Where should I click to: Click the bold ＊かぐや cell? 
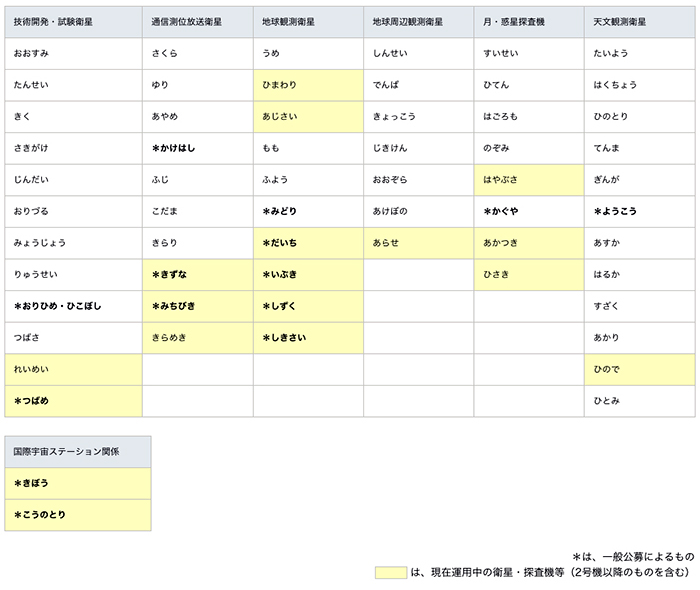(529, 212)
